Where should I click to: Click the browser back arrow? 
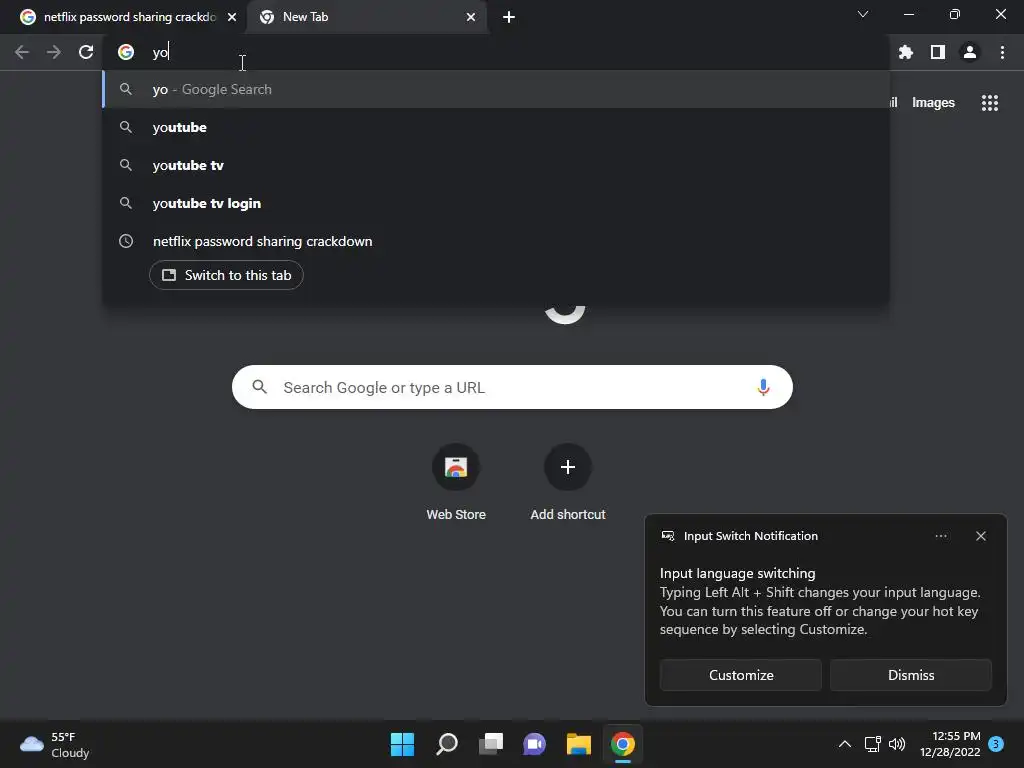[x=22, y=52]
